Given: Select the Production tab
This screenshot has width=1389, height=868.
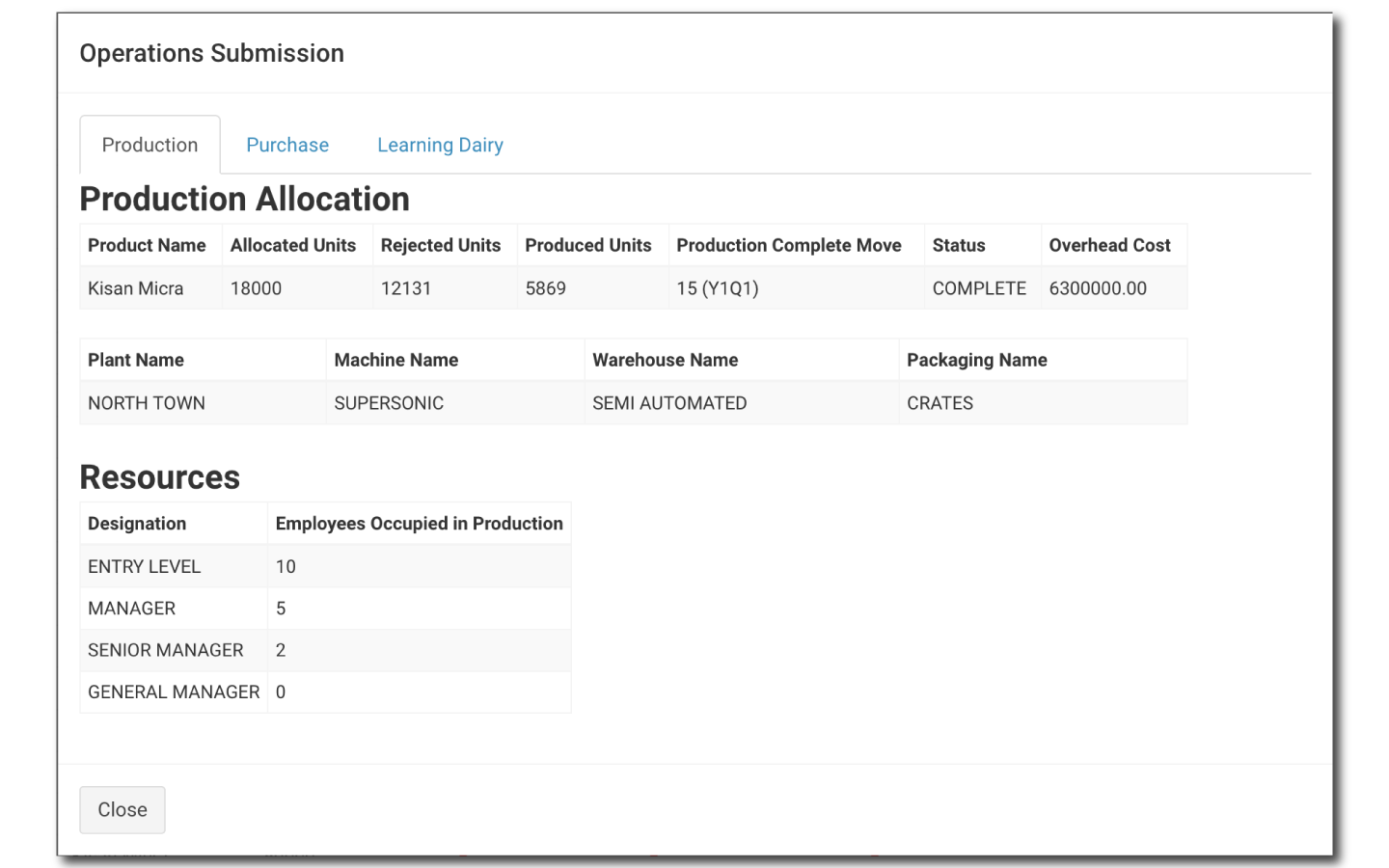Looking at the screenshot, I should click(150, 145).
